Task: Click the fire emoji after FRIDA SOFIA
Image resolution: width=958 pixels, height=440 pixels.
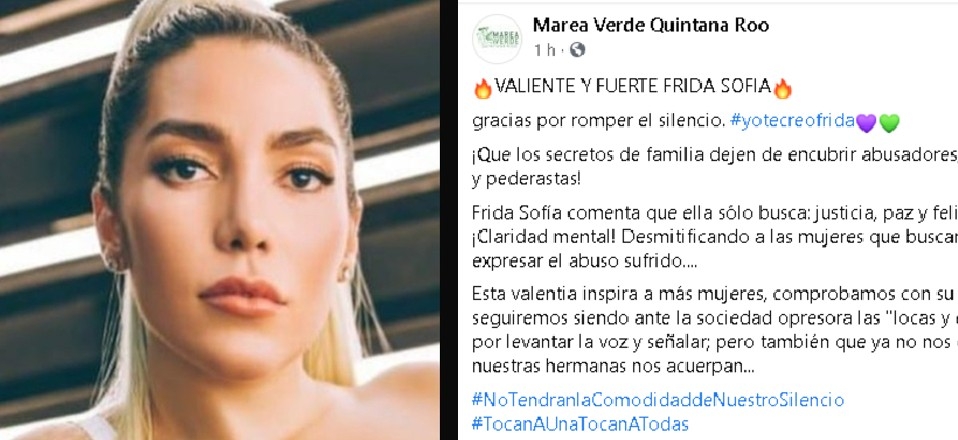Action: [x=783, y=89]
